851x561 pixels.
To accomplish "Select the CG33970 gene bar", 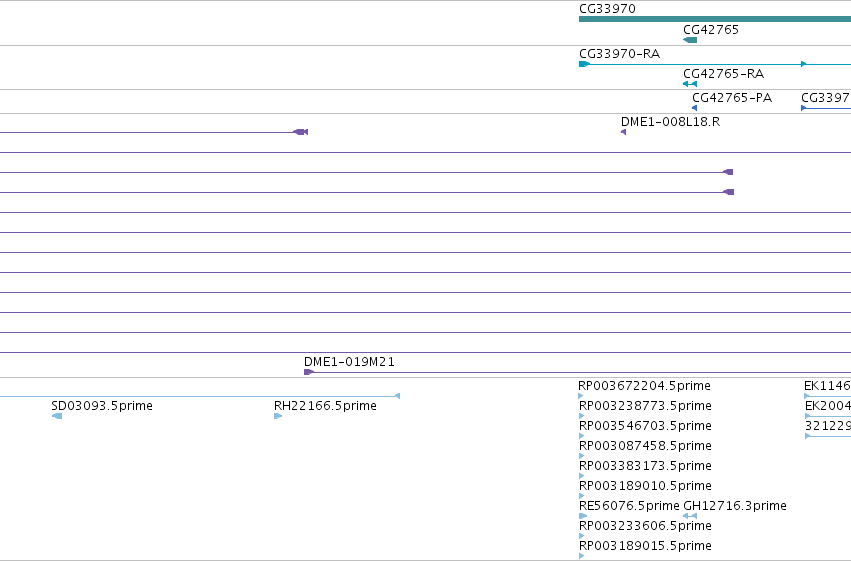I will coord(715,19).
